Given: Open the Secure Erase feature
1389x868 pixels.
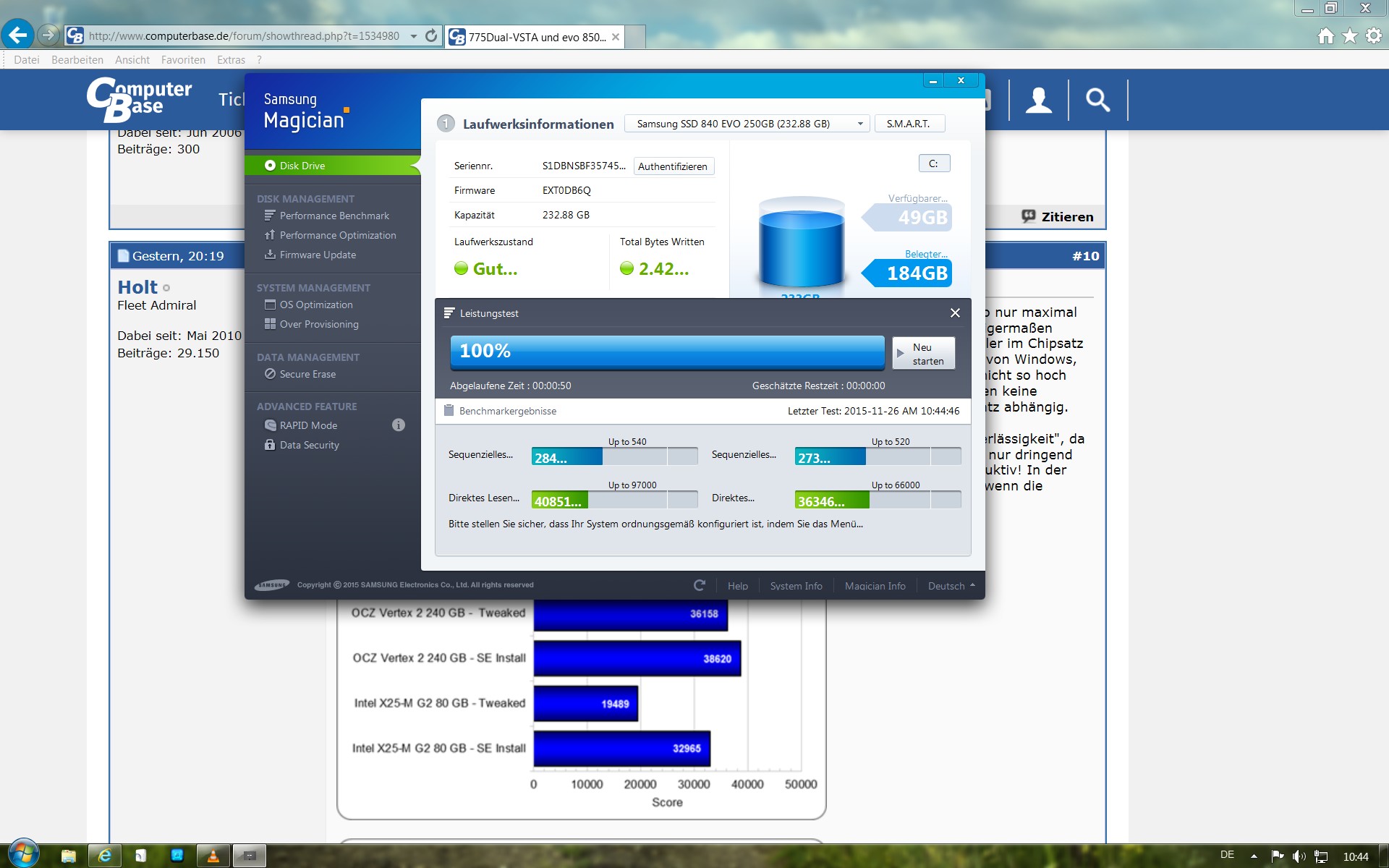Looking at the screenshot, I should tap(307, 374).
